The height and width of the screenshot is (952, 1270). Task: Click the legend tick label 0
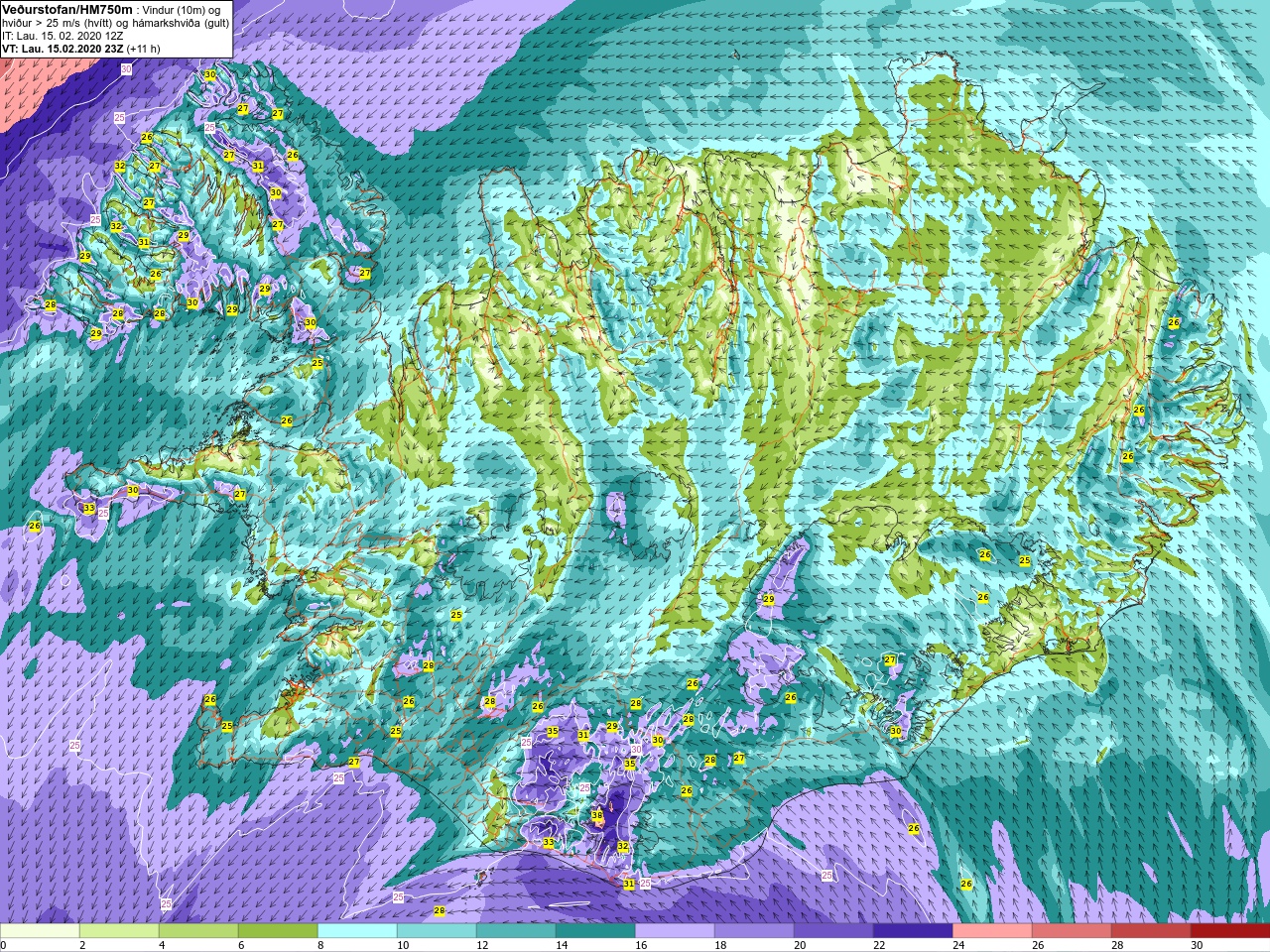coord(4,945)
